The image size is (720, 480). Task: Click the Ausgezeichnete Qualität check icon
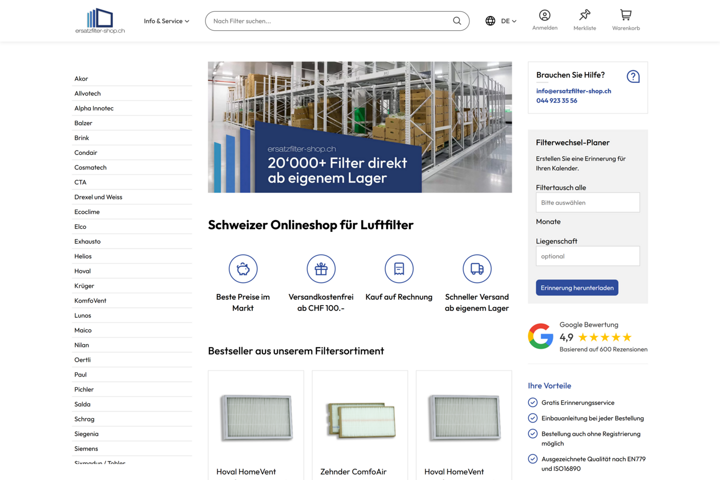(x=533, y=459)
